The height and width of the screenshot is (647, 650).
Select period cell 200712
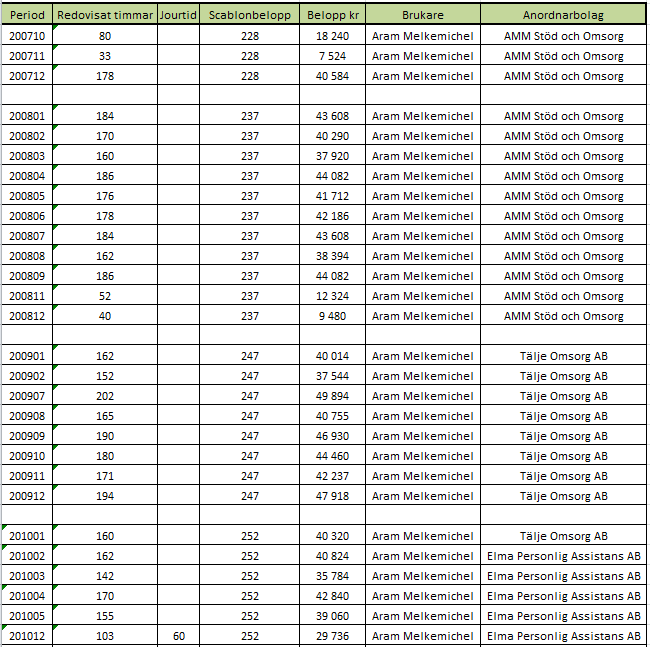27,76
